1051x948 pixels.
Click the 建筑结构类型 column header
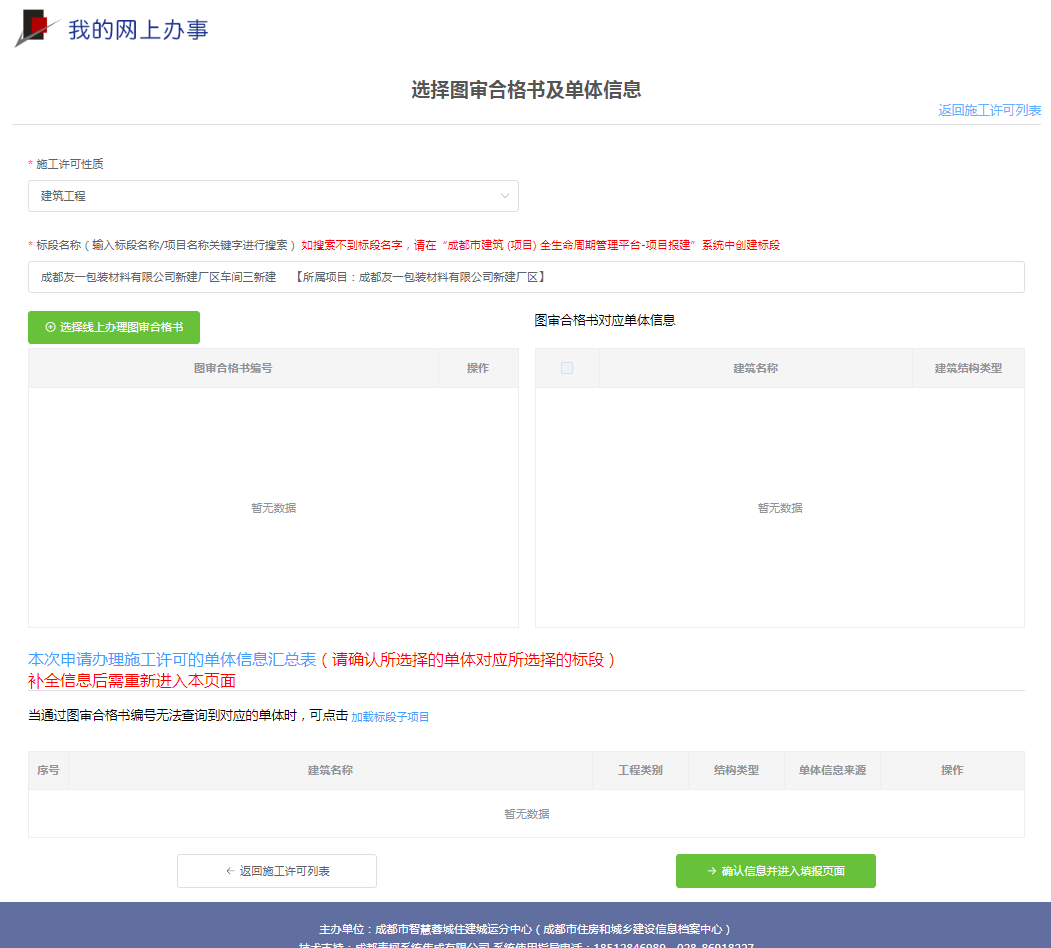pos(967,368)
